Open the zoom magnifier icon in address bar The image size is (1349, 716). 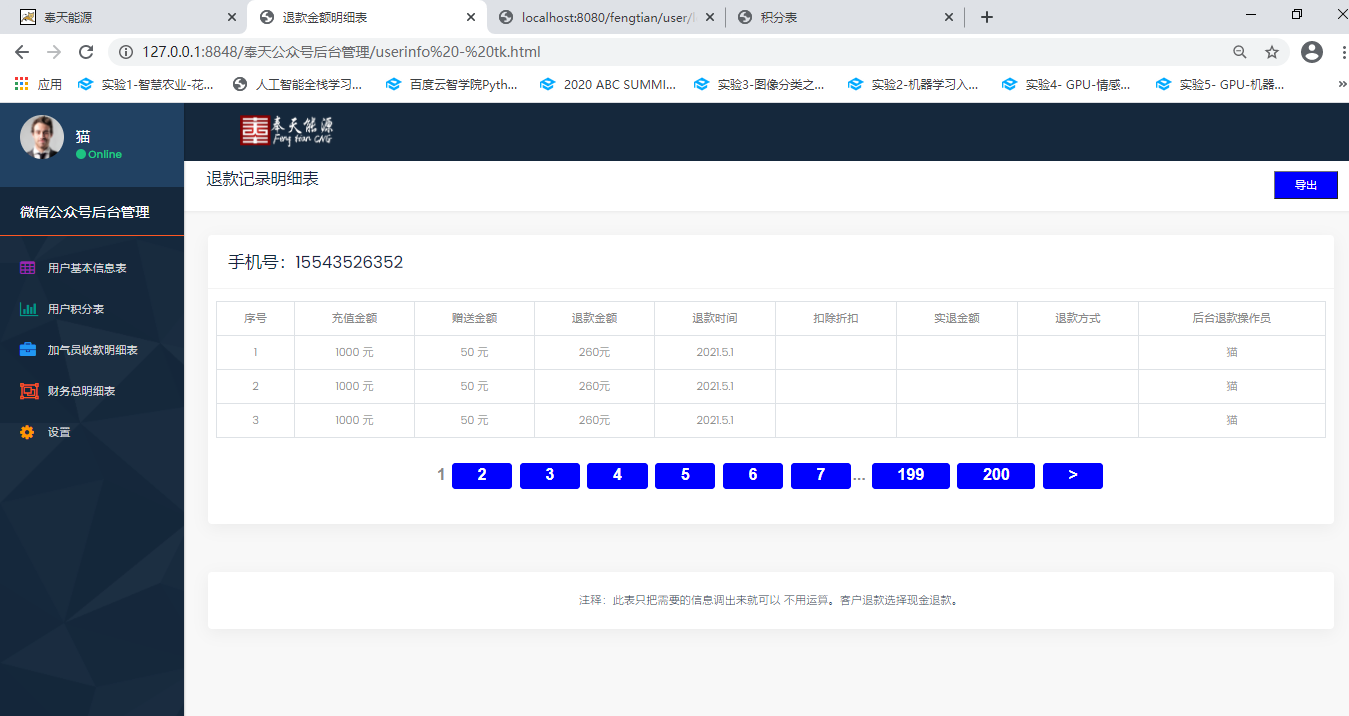click(1239, 52)
